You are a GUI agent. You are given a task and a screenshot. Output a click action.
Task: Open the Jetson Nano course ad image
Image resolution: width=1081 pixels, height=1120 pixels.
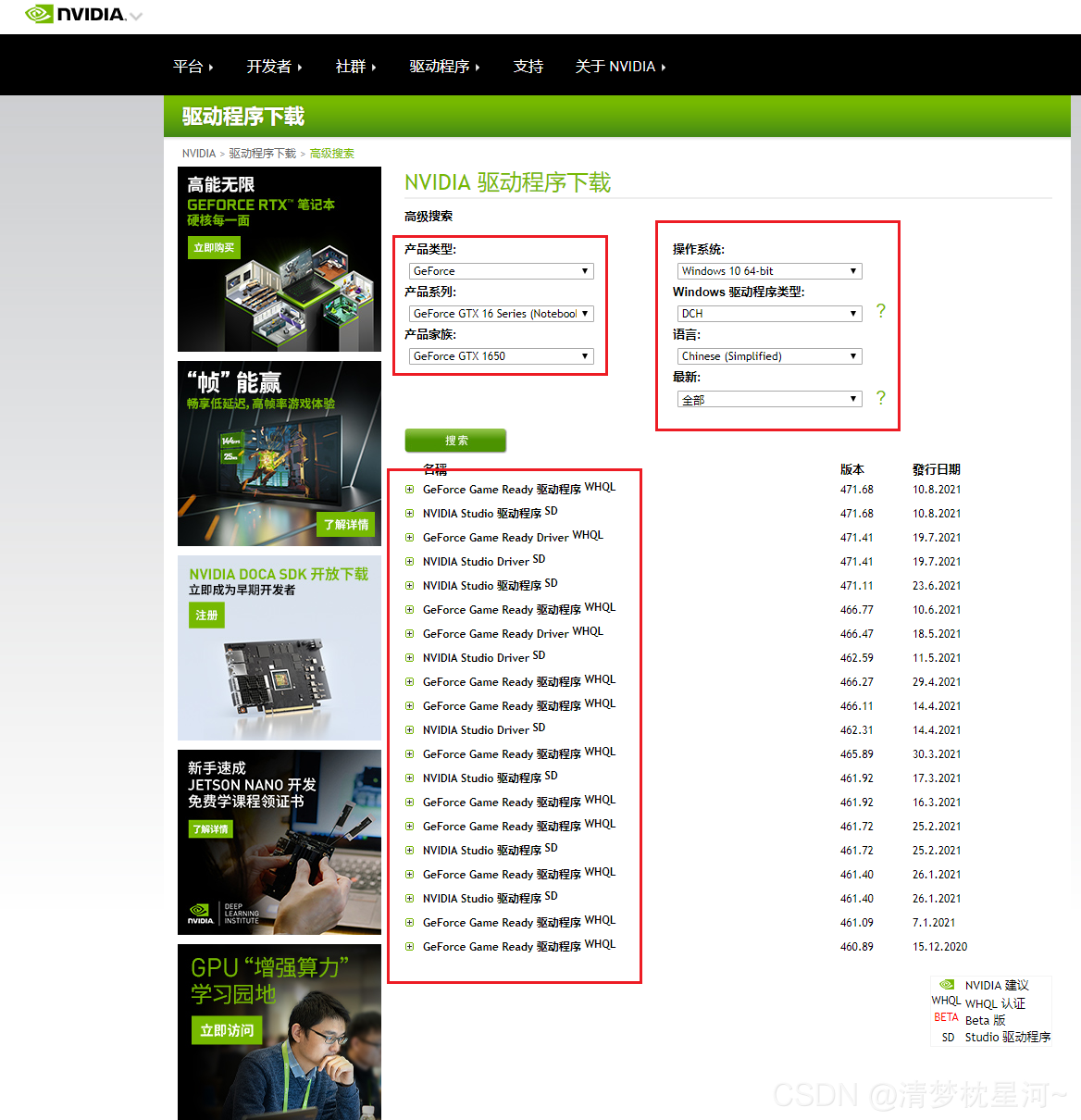[280, 842]
